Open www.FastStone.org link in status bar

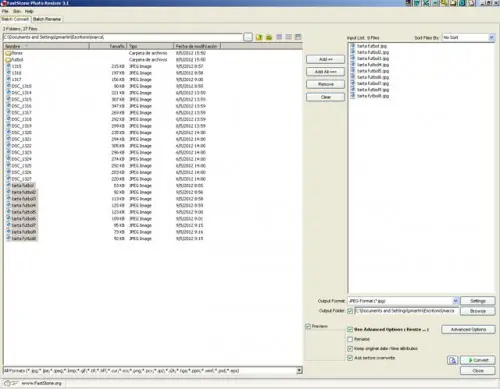click(42, 383)
